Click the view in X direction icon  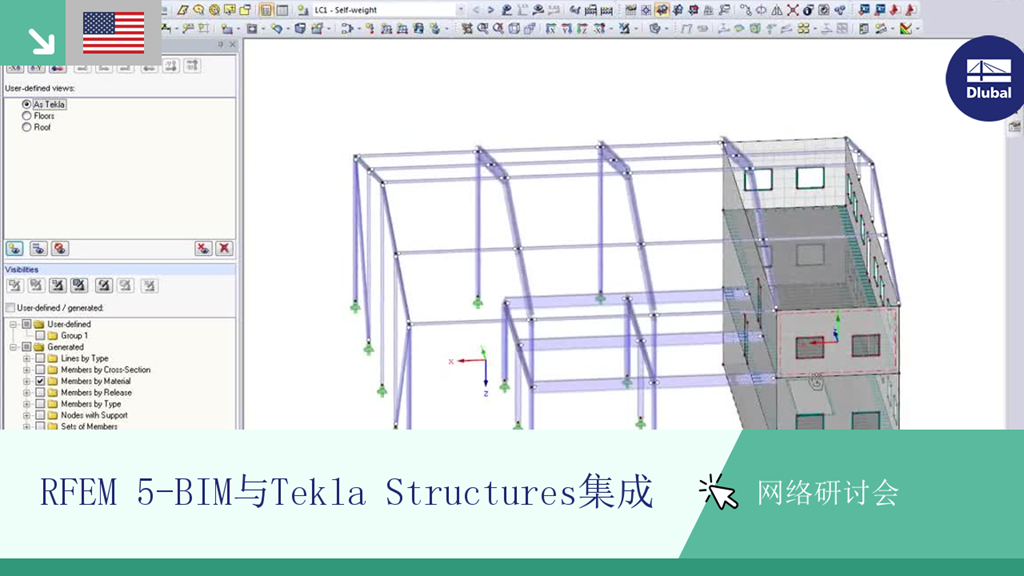(x=551, y=28)
